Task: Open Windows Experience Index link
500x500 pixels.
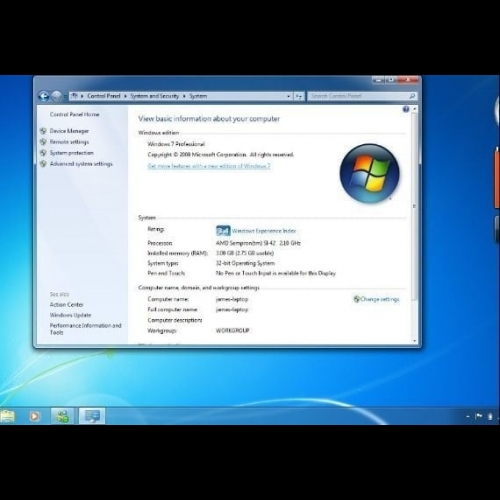Action: point(264,231)
